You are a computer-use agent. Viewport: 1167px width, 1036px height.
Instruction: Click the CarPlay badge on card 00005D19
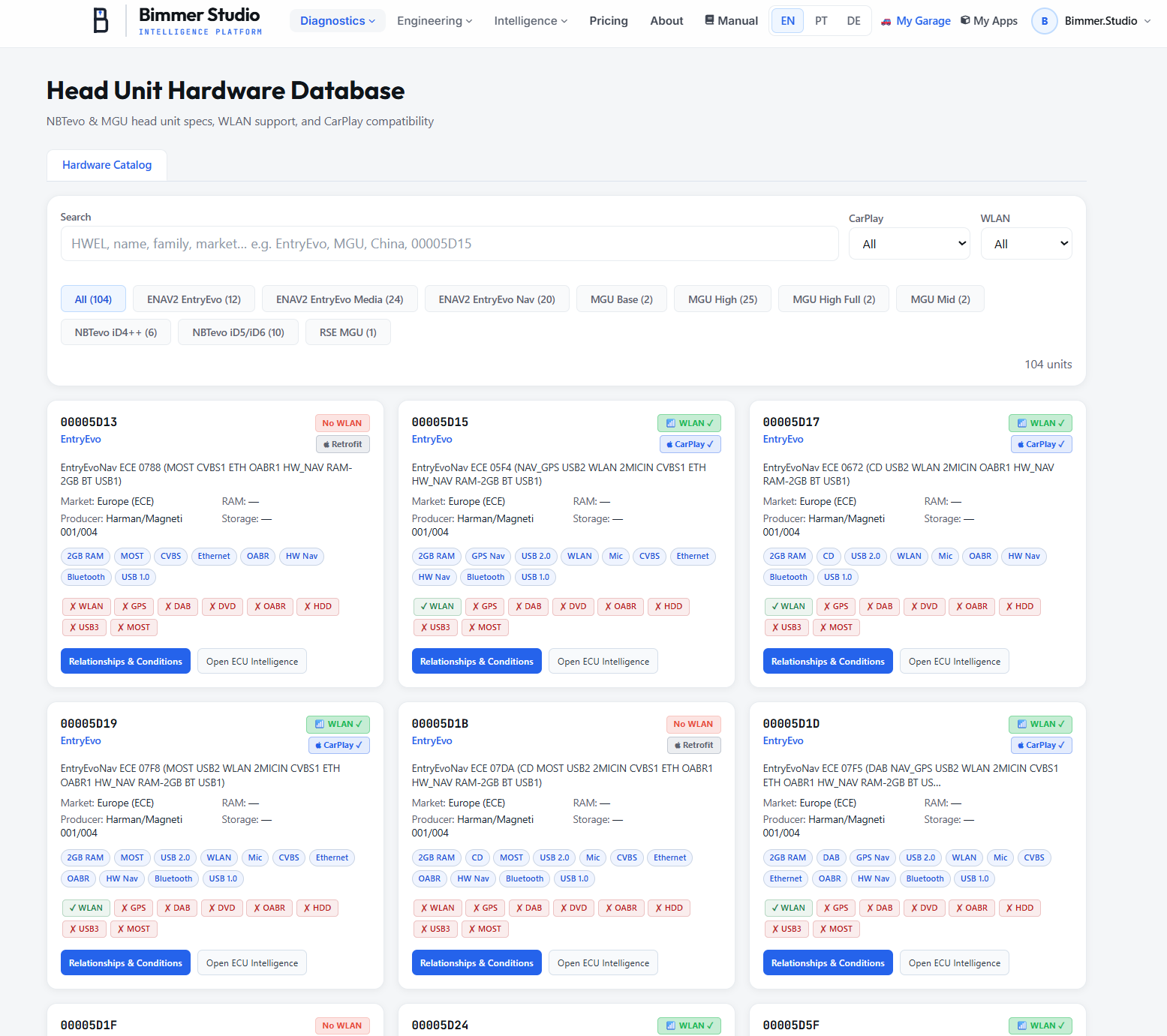[339, 745]
